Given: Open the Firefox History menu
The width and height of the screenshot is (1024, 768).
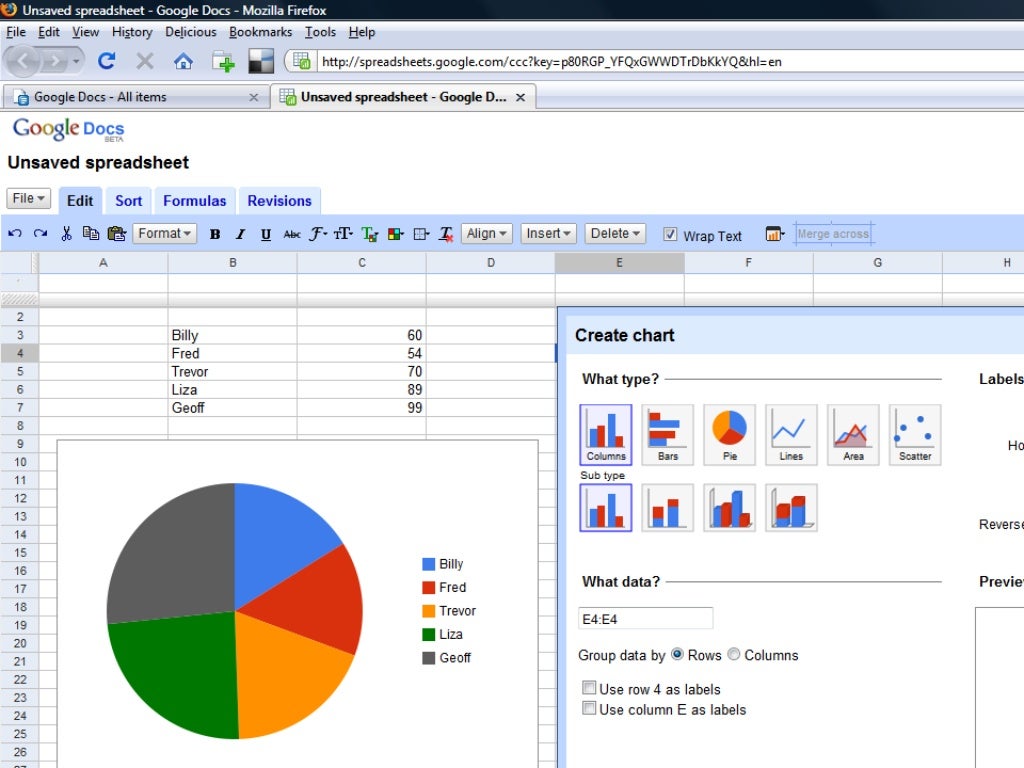Looking at the screenshot, I should pyautogui.click(x=132, y=32).
